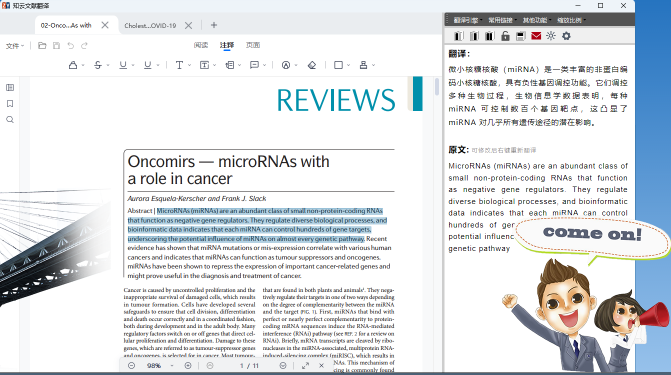
Task: Add a new tab with plus button
Action: 214,25
